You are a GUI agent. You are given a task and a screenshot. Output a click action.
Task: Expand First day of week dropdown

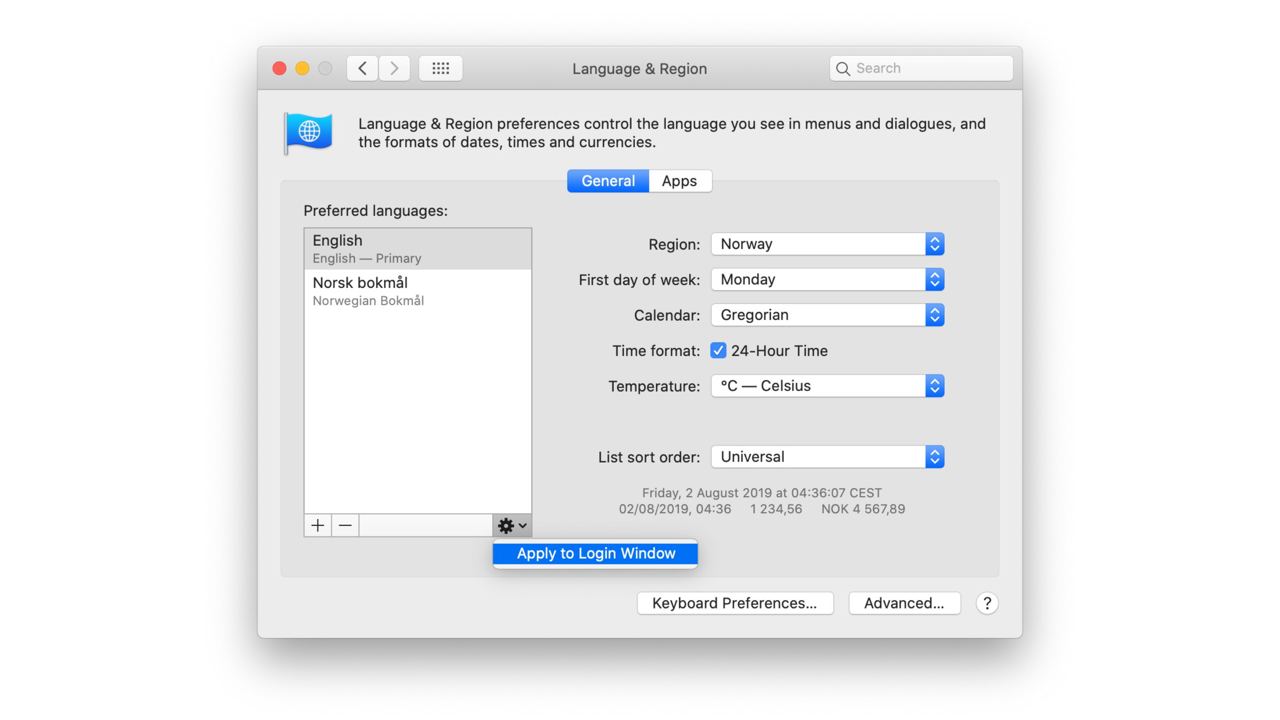tap(827, 280)
